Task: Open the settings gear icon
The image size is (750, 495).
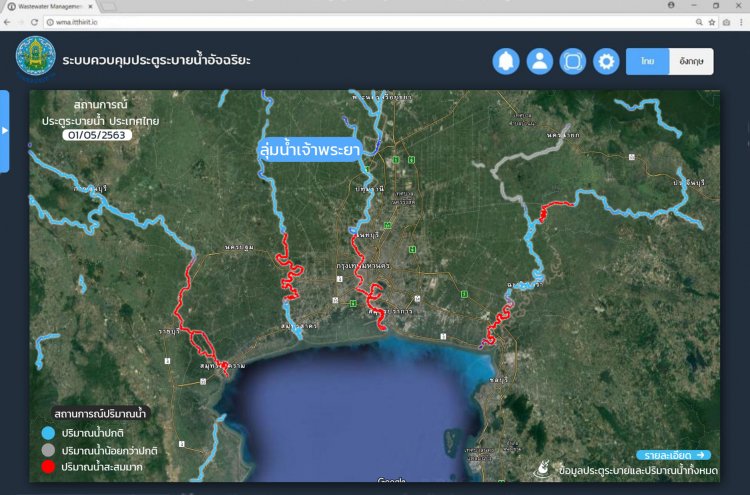Action: point(606,61)
